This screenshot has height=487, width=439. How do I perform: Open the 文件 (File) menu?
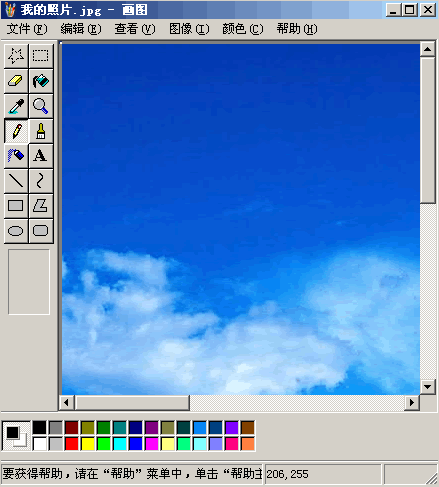27,29
